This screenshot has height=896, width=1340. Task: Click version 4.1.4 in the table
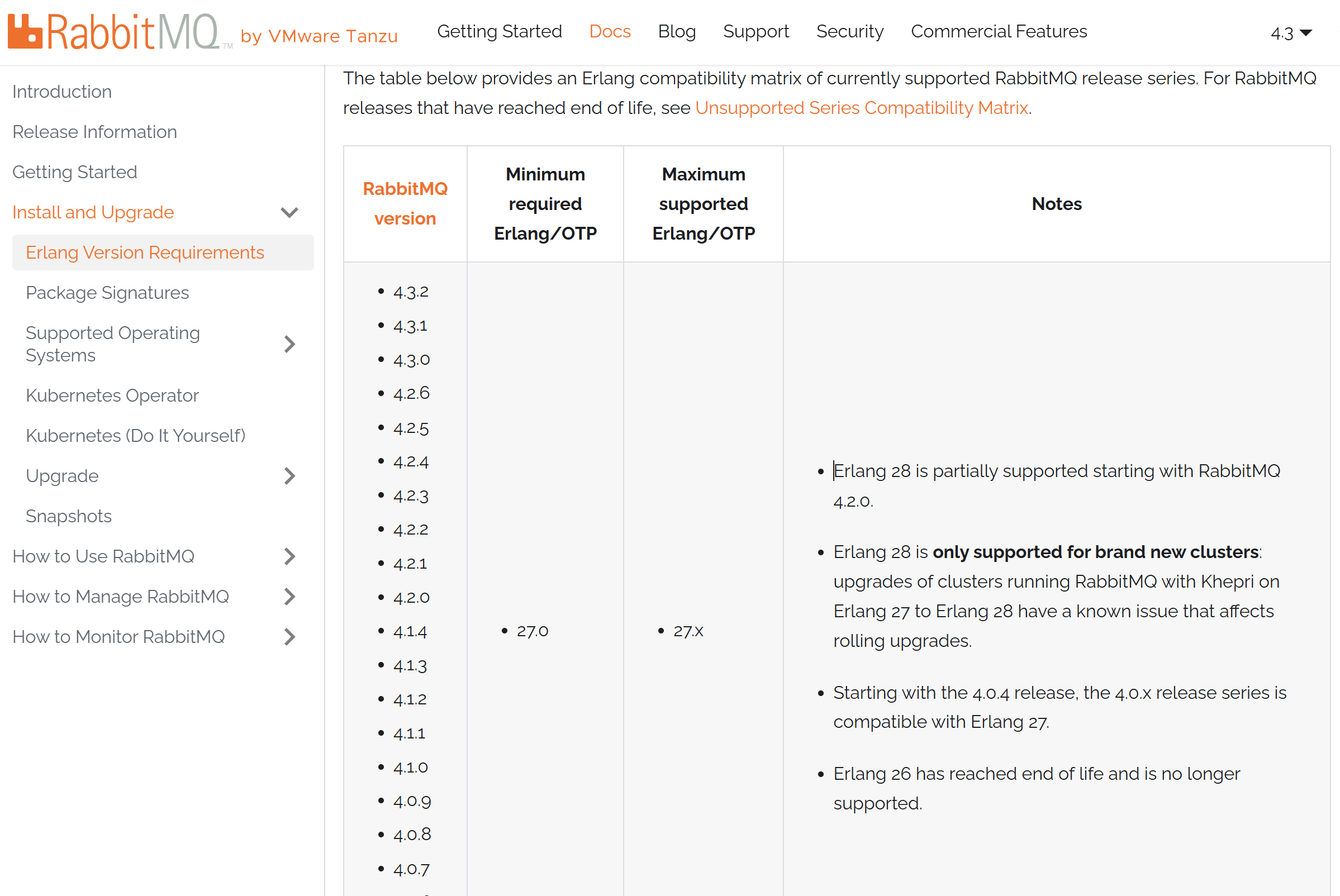[410, 631]
